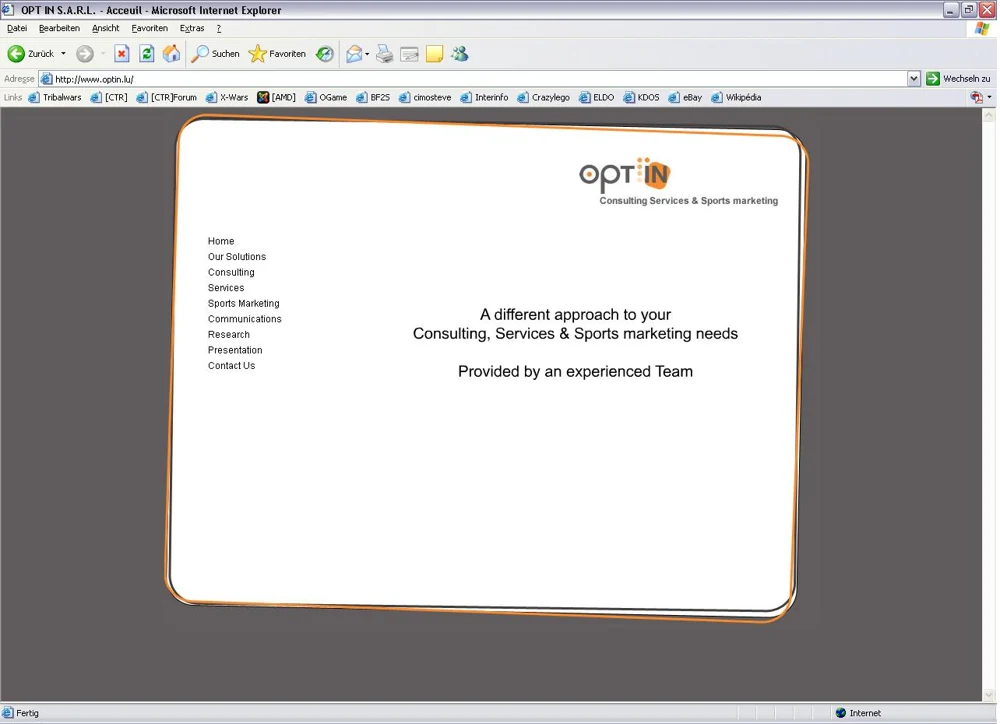Open the Our Solutions page link
The width and height of the screenshot is (1000, 724).
click(x=237, y=256)
